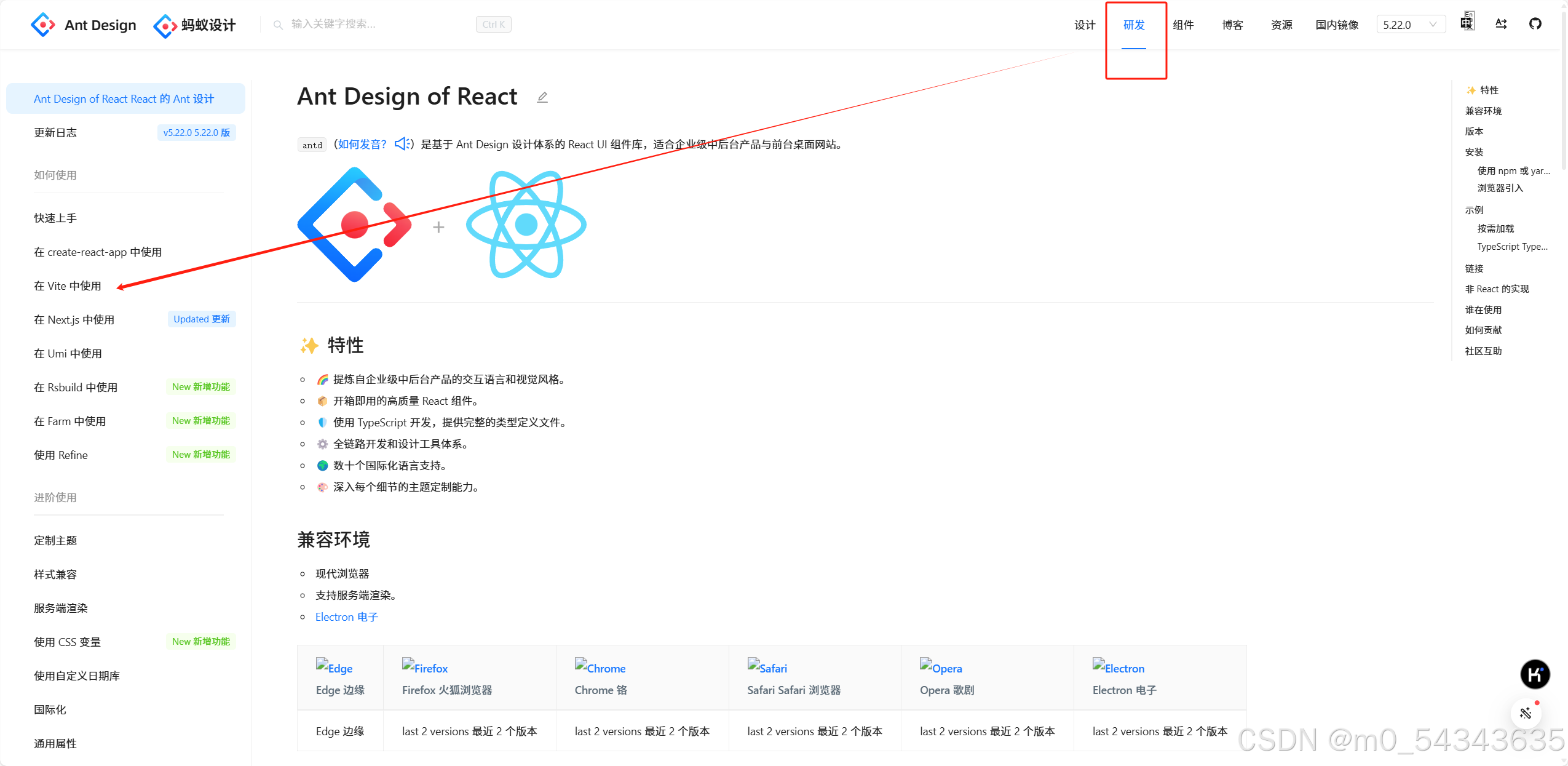Click the text direction switch icon
1568x766 pixels.
[1501, 24]
